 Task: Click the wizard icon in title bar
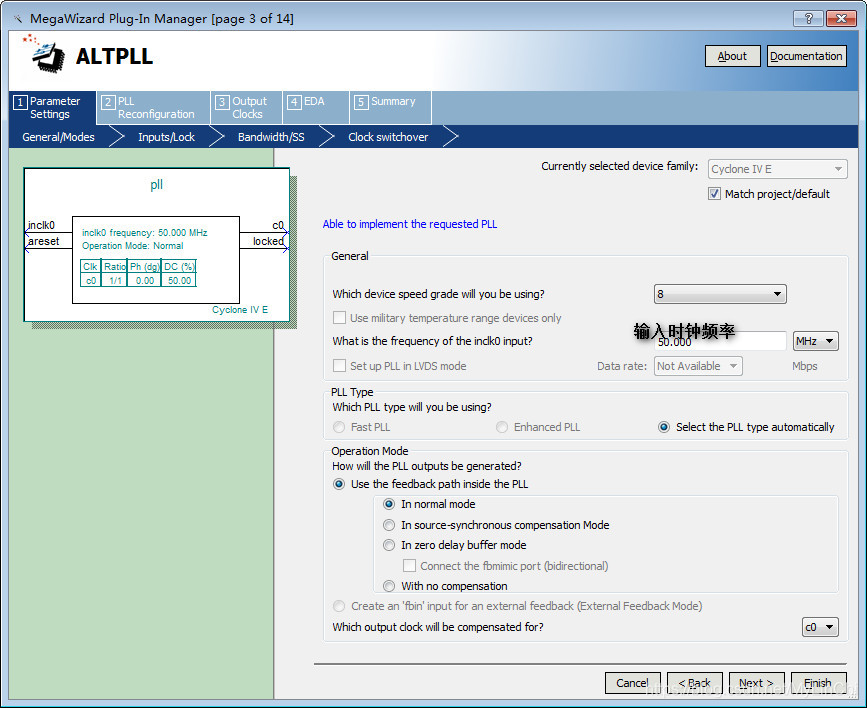pos(18,19)
